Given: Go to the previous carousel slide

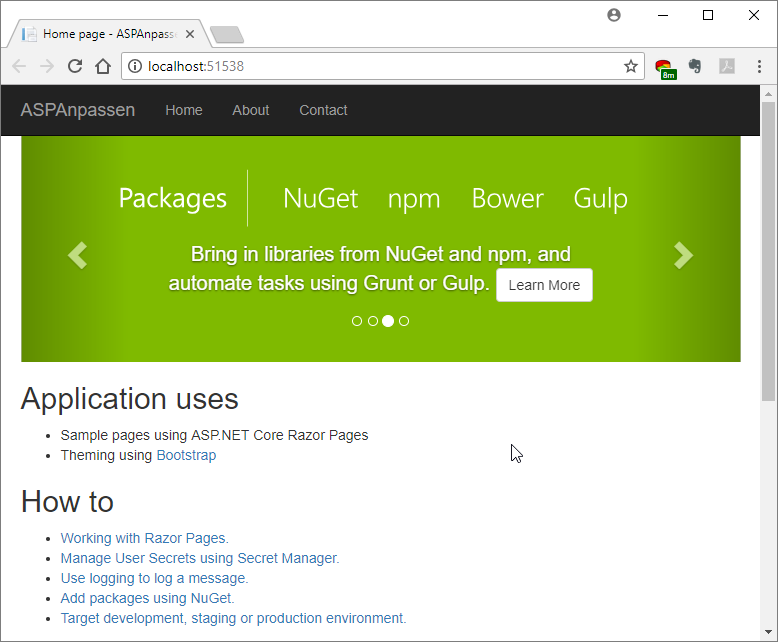Looking at the screenshot, I should (x=77, y=255).
